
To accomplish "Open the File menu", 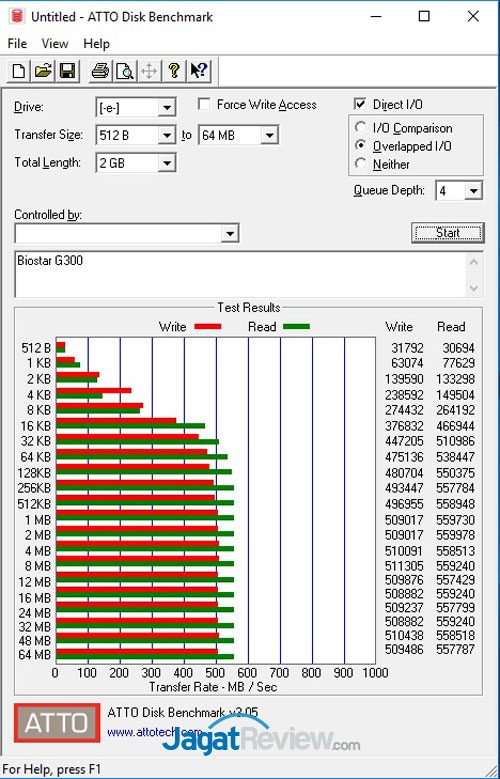I will pyautogui.click(x=17, y=44).
